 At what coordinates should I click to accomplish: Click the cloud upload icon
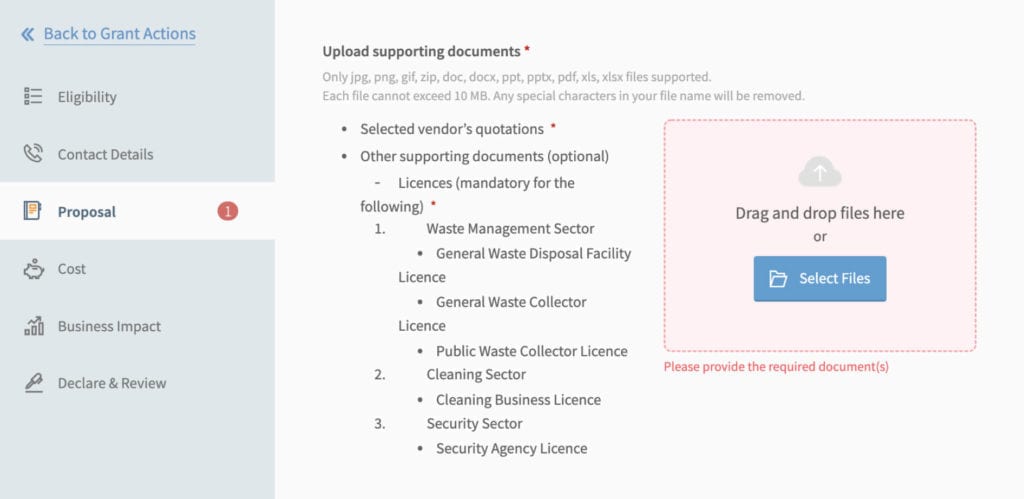pos(820,172)
